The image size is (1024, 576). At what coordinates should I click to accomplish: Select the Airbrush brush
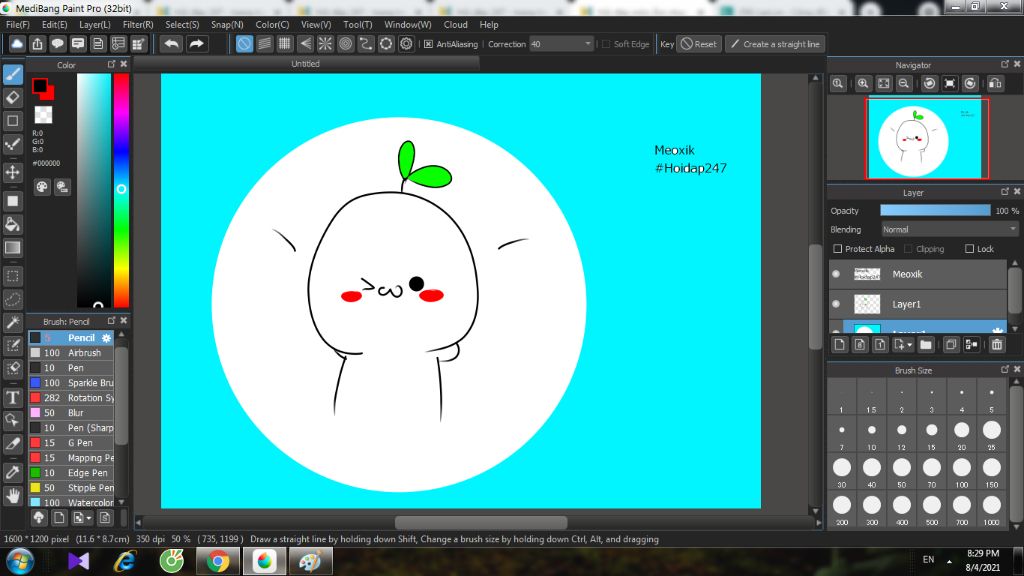click(71, 353)
